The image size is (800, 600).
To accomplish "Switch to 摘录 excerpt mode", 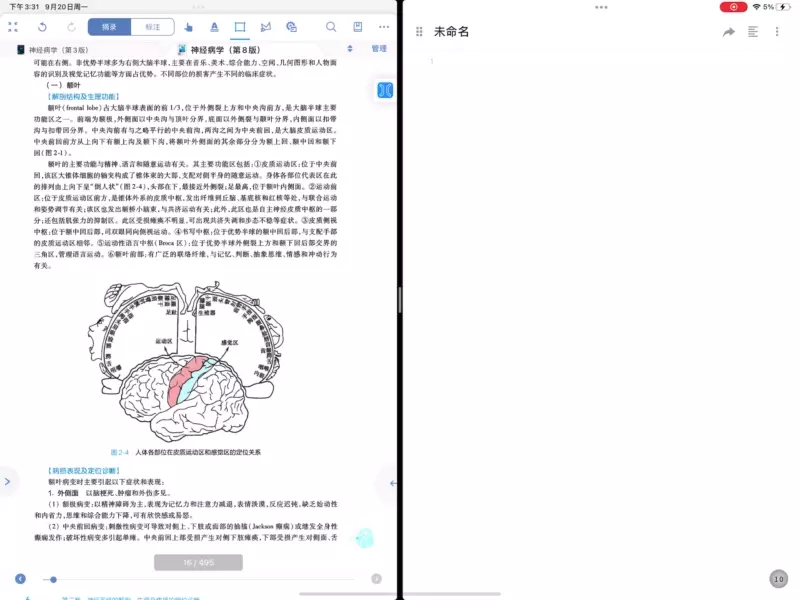I will point(109,27).
